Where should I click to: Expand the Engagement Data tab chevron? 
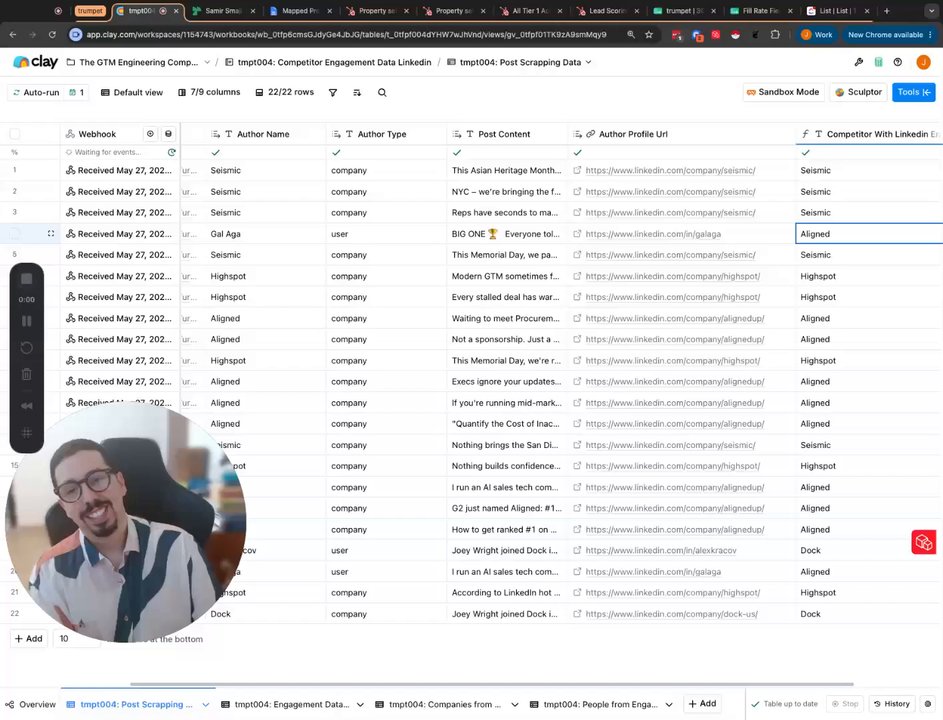(360, 704)
